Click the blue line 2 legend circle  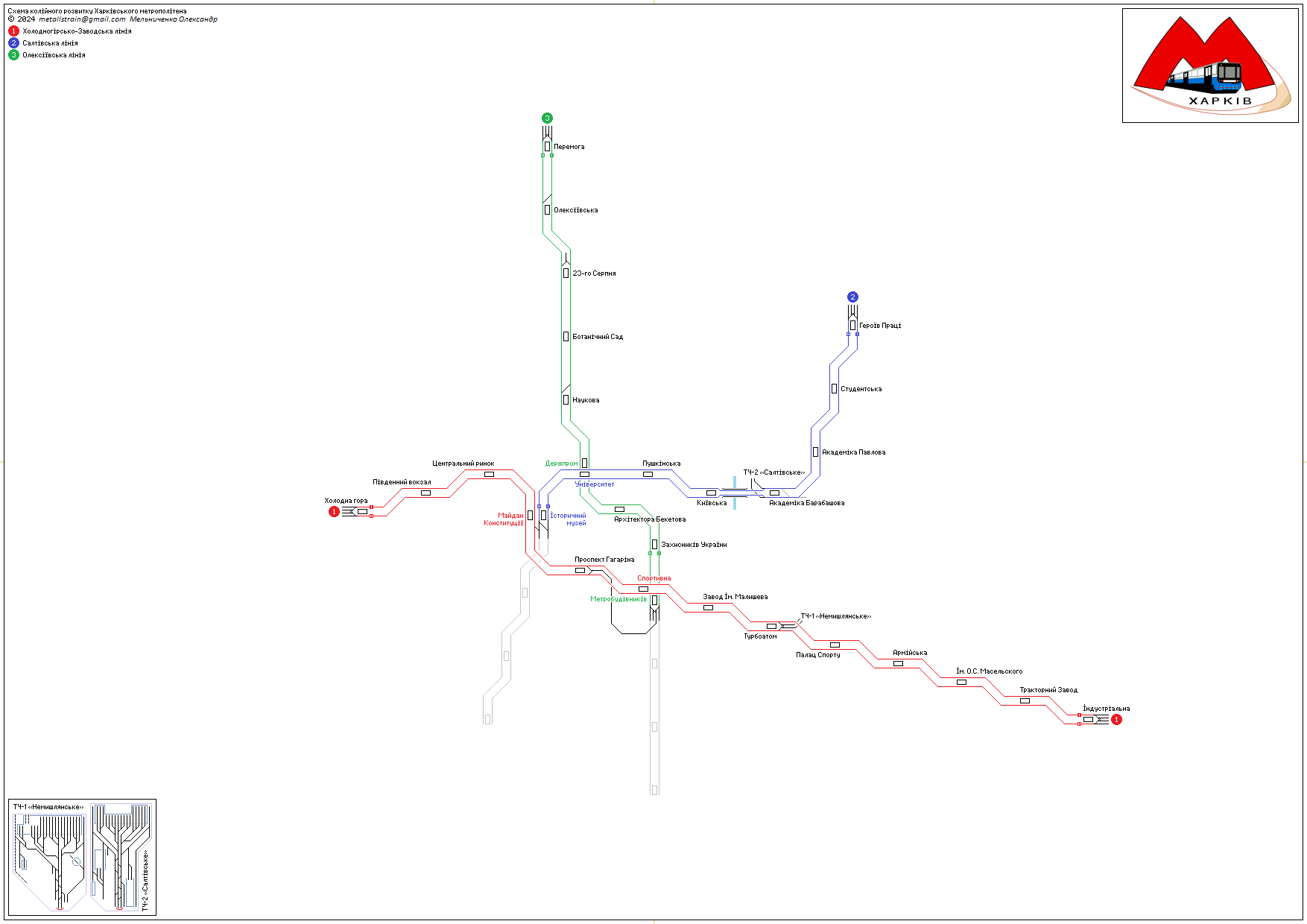pos(13,43)
